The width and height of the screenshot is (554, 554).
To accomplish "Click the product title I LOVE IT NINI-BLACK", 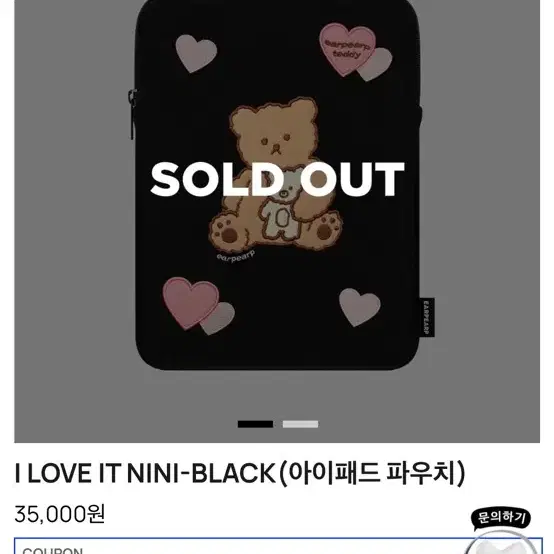I will pyautogui.click(x=145, y=473).
